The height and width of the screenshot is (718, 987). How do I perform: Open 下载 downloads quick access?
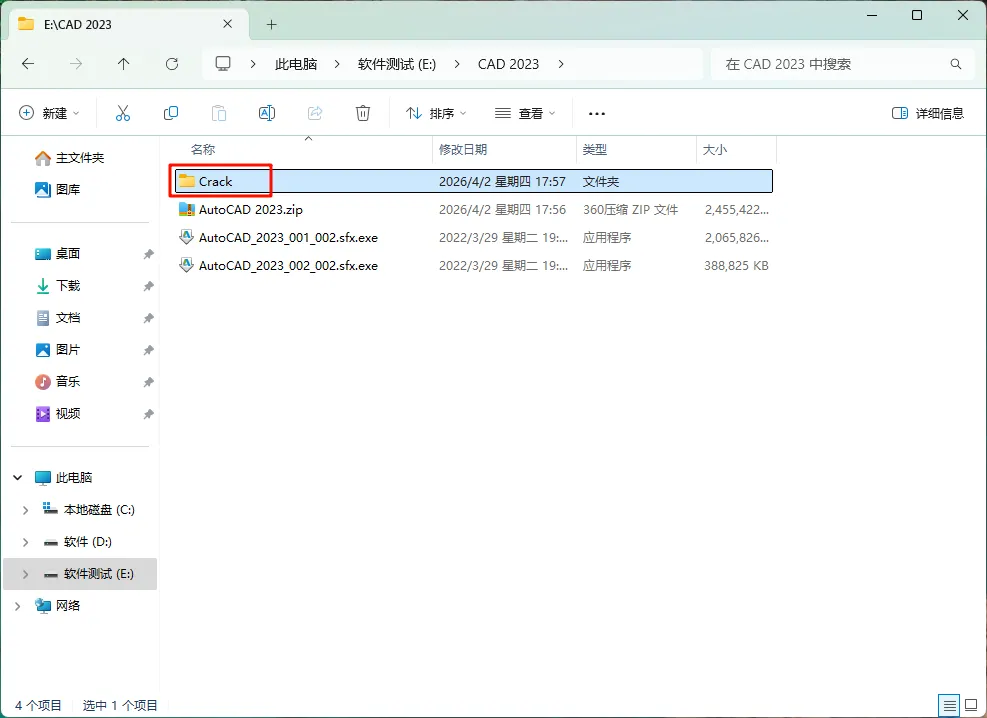[57, 286]
